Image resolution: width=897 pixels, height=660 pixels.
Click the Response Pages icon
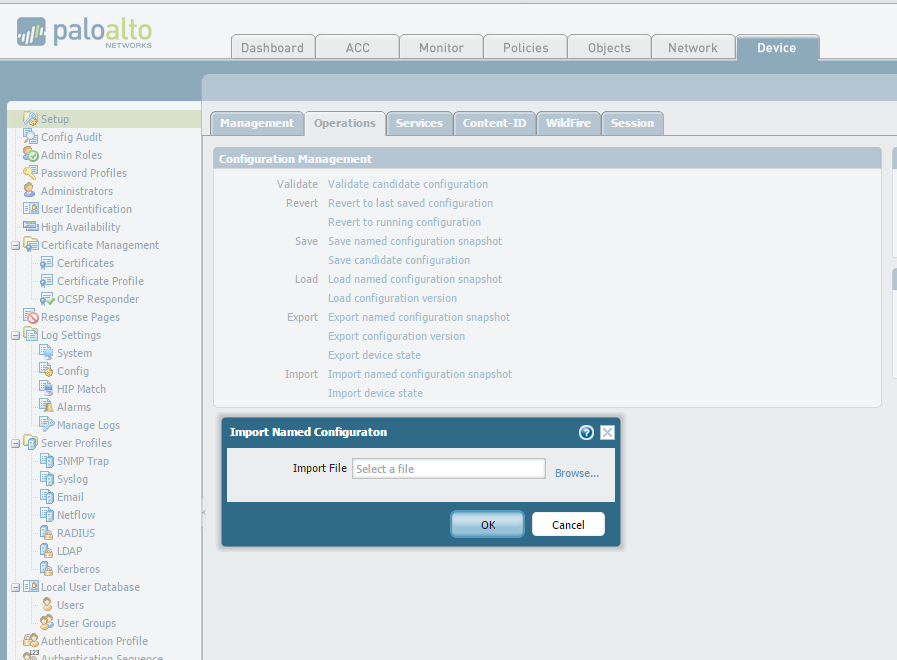click(30, 316)
